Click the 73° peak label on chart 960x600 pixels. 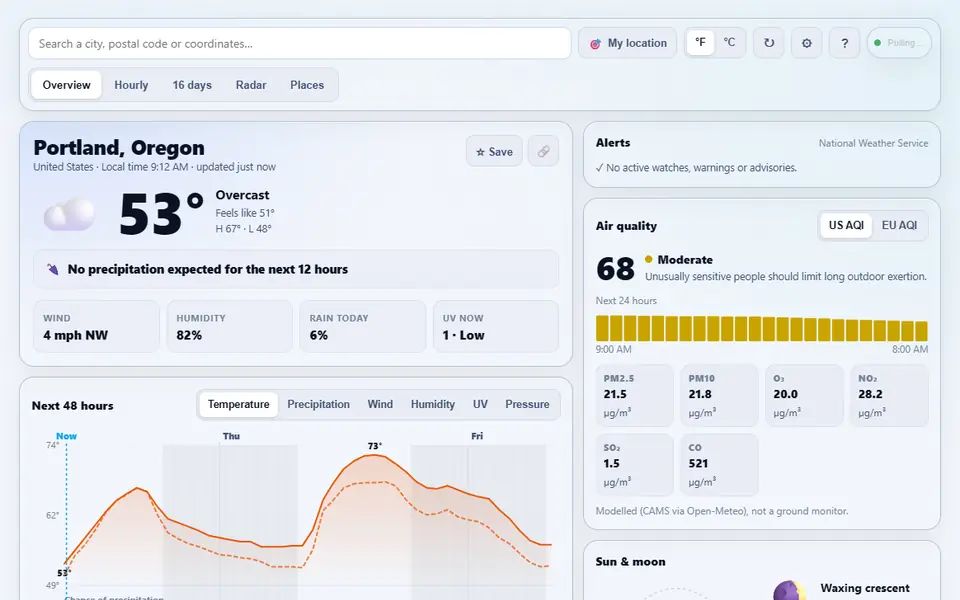(375, 446)
